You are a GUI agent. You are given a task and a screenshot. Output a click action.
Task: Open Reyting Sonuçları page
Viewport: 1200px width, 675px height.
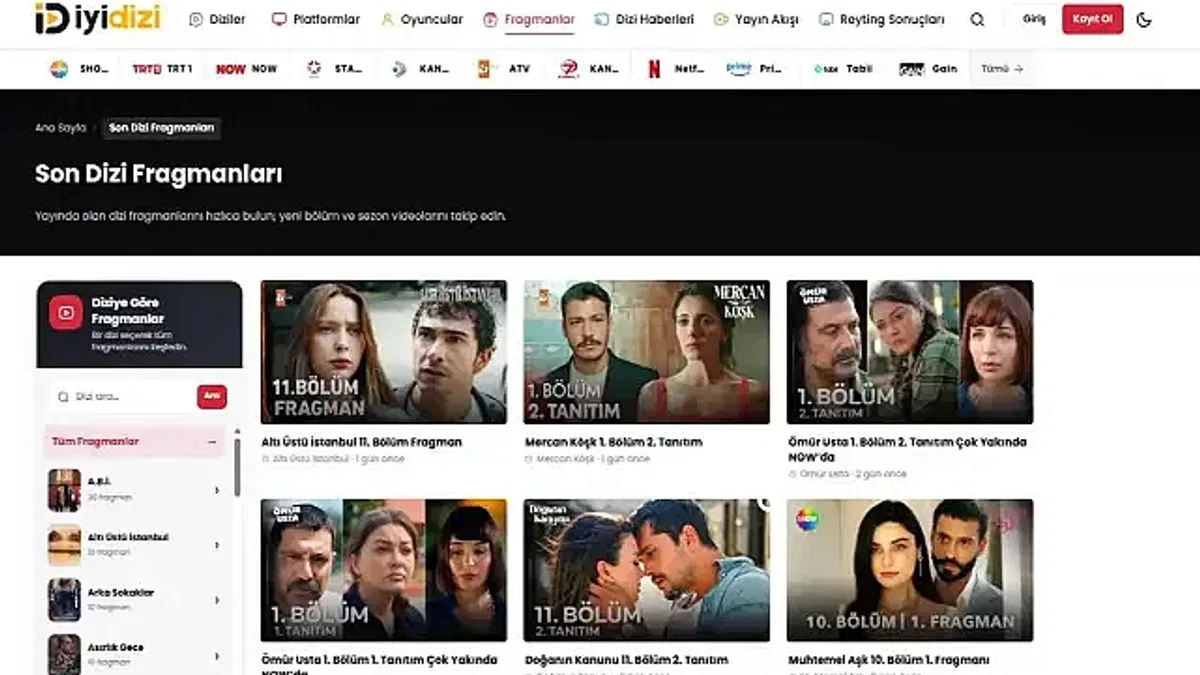881,19
